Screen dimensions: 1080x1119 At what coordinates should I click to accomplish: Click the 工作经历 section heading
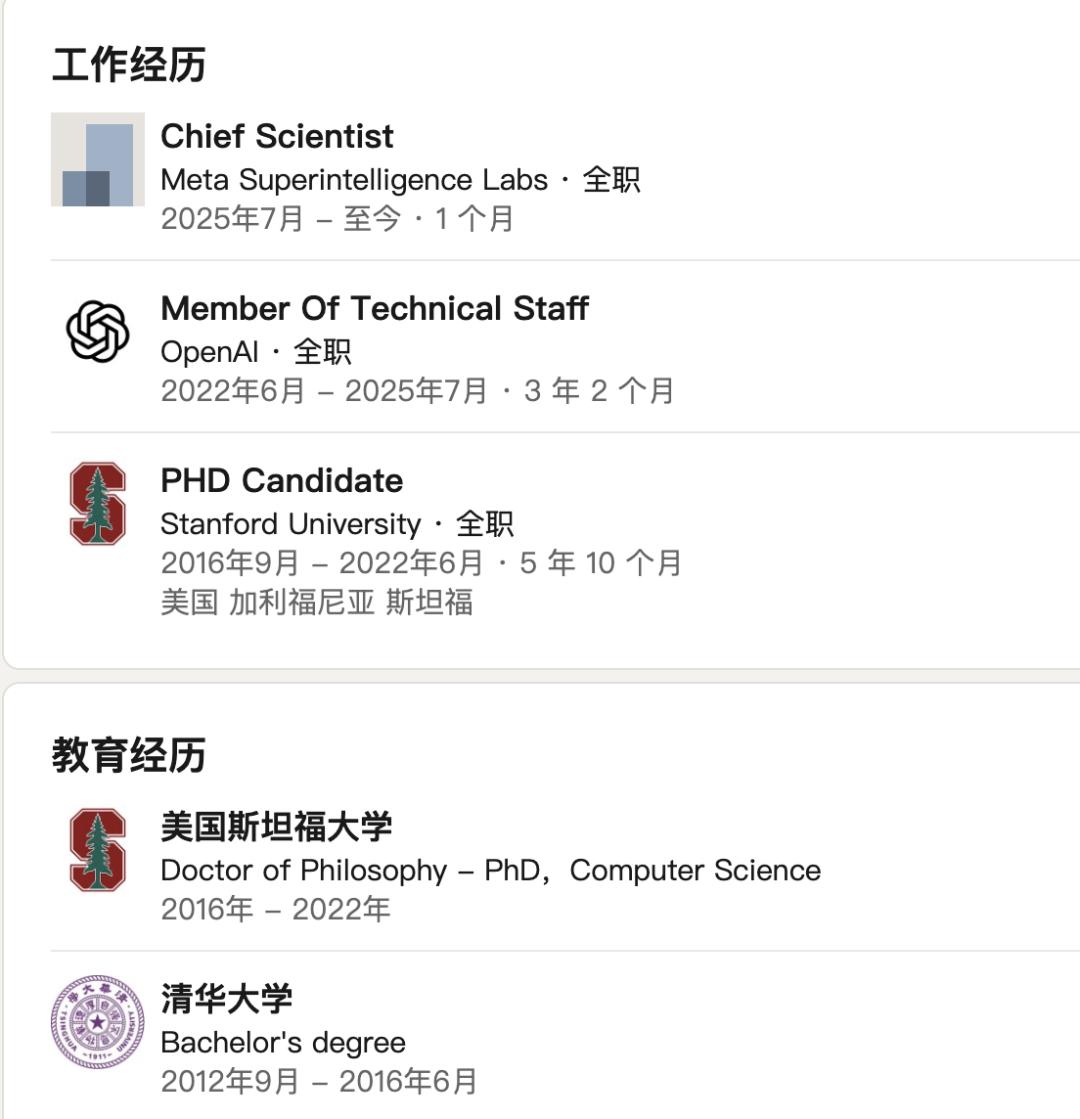(128, 65)
